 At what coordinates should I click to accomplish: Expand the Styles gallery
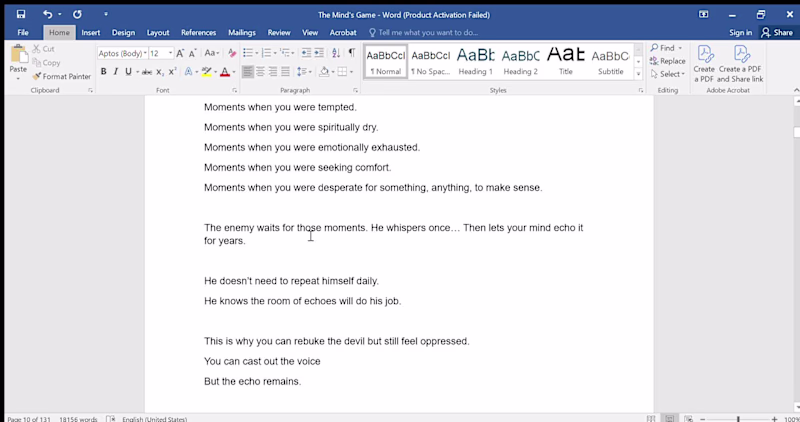point(638,74)
